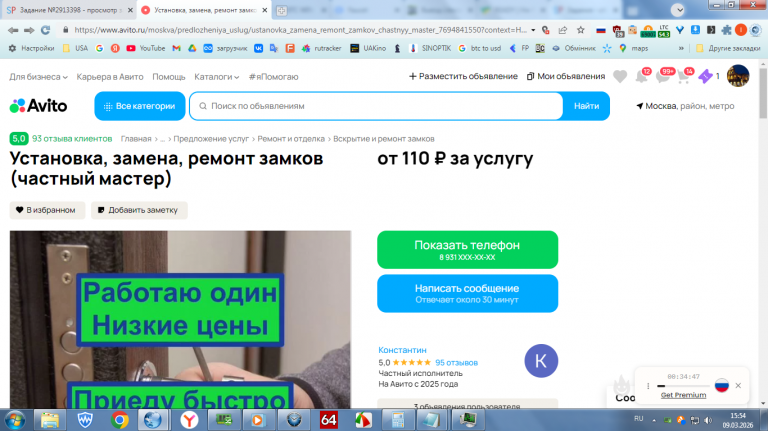Open 93 отзыва клиентов rating link
This screenshot has height=431, width=768.
coord(72,139)
